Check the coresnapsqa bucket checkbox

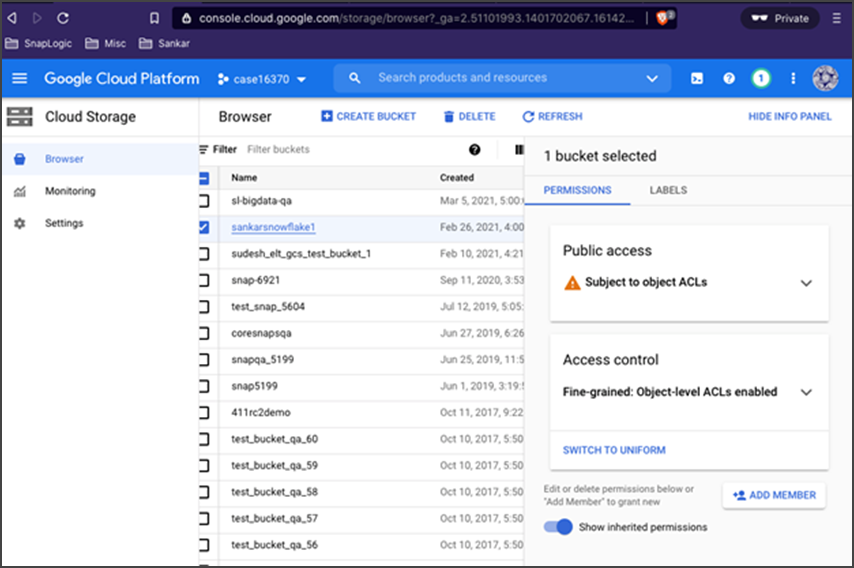pyautogui.click(x=204, y=333)
